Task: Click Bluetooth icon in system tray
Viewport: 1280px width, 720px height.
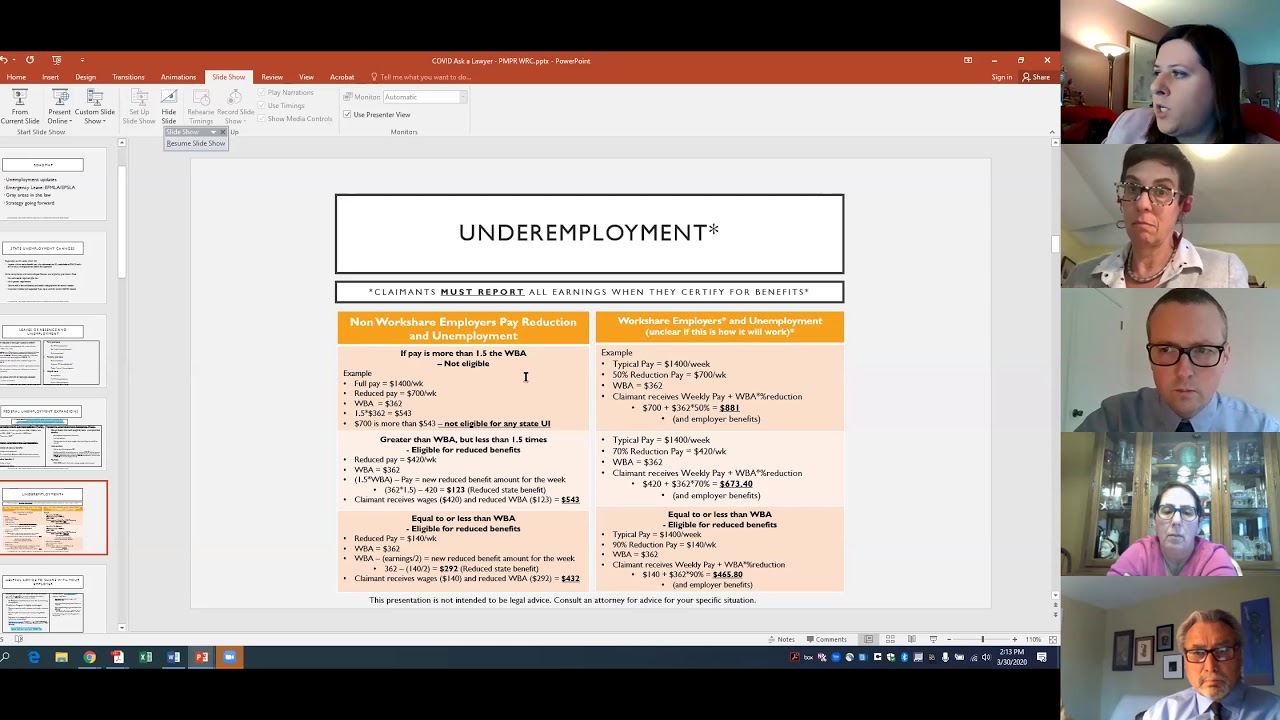Action: pos(905,657)
